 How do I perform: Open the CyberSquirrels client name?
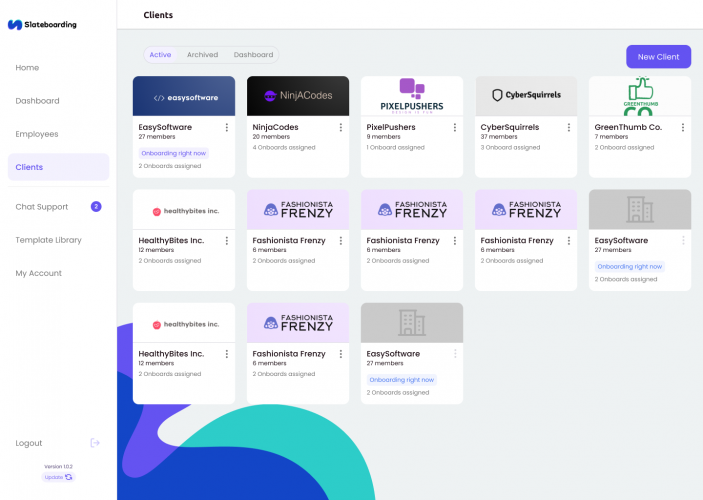pos(510,127)
